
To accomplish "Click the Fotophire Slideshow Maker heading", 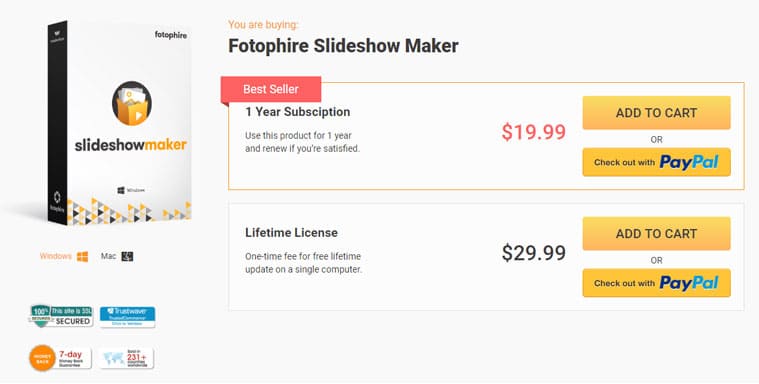I will 343,46.
